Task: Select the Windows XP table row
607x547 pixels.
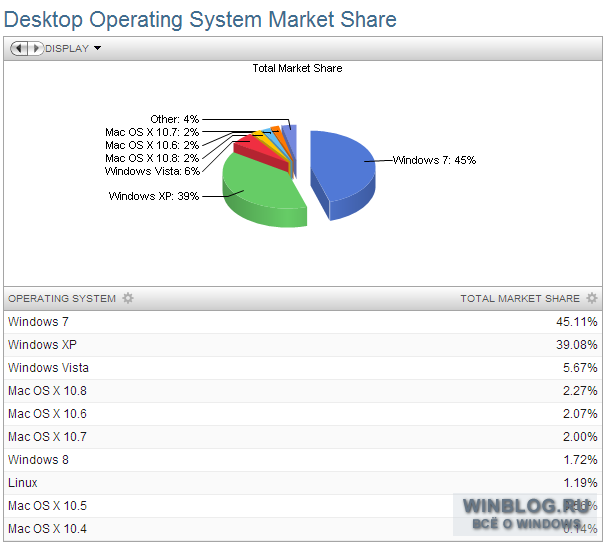Action: tap(303, 345)
